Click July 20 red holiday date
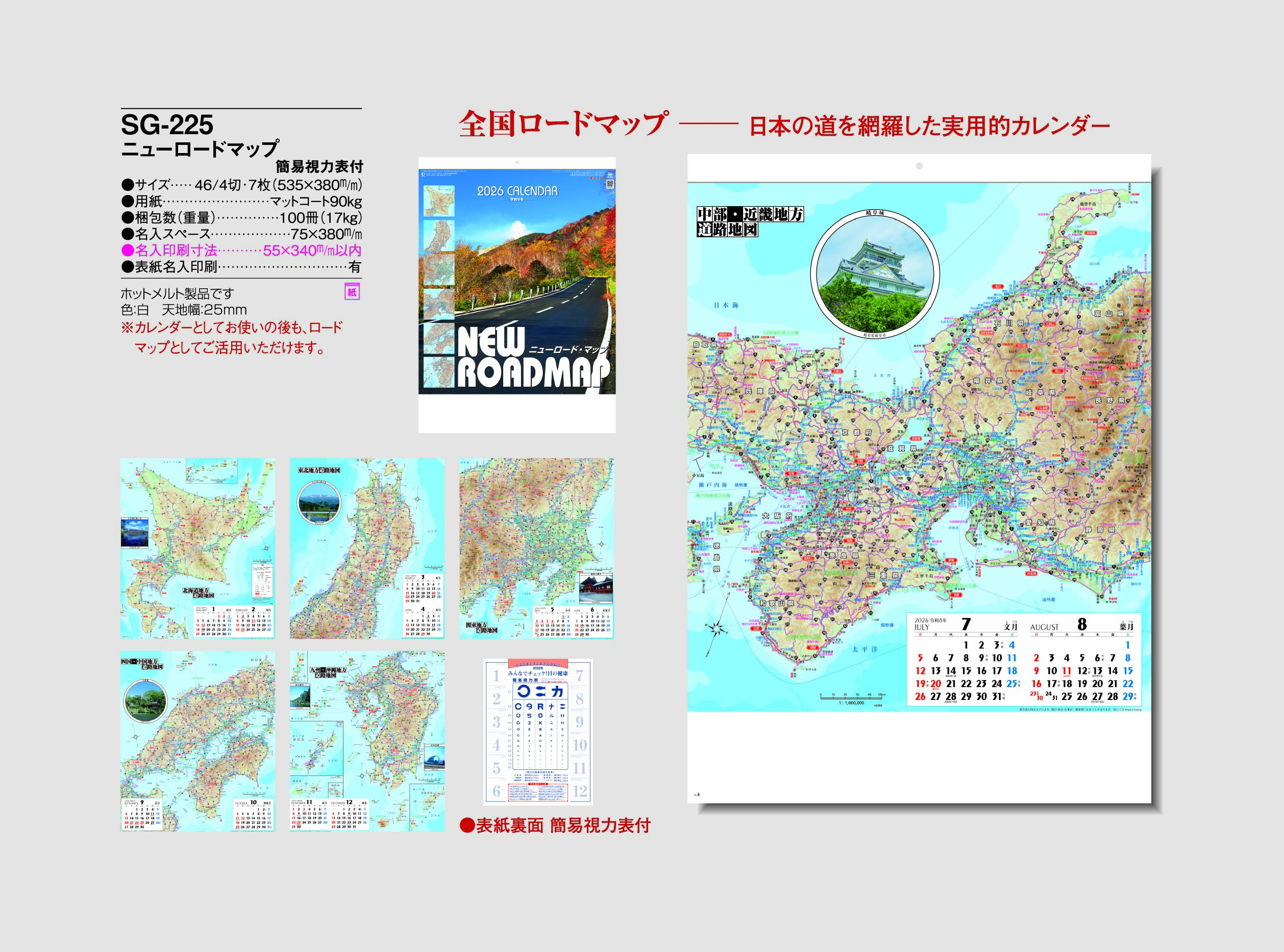Viewport: 1284px width, 952px height. coord(935,684)
